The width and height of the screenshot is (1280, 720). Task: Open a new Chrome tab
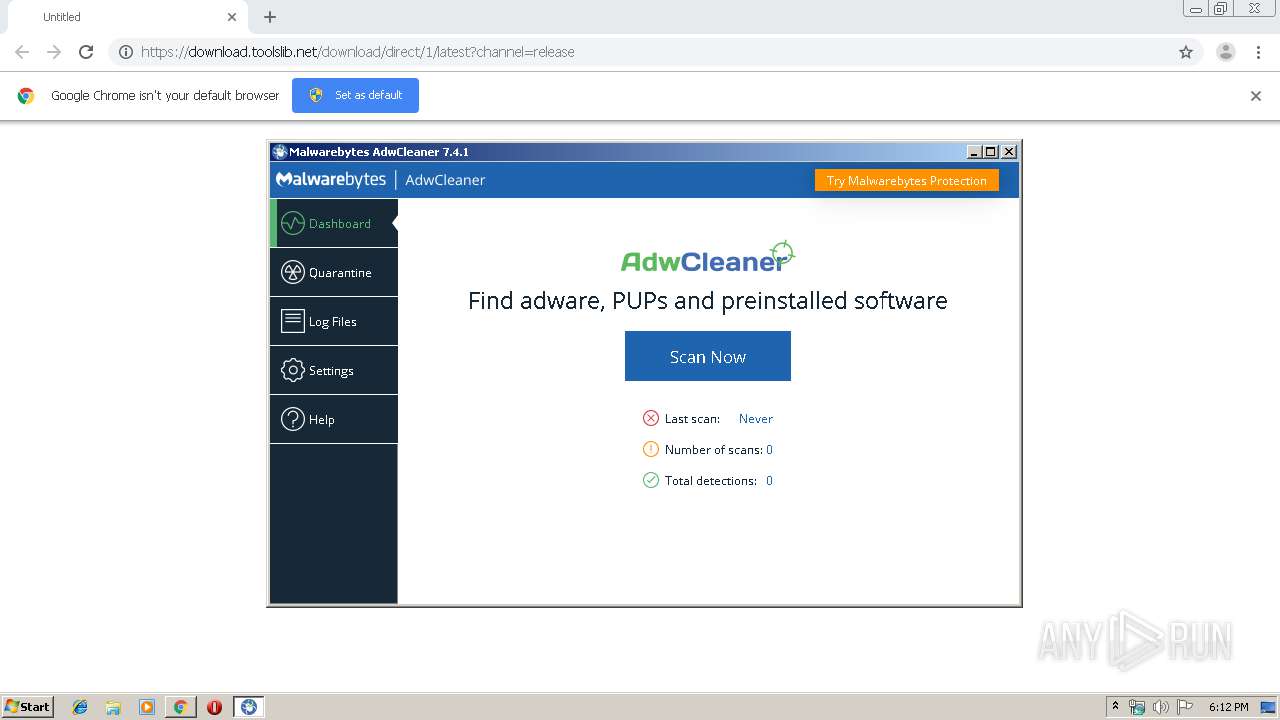(270, 17)
